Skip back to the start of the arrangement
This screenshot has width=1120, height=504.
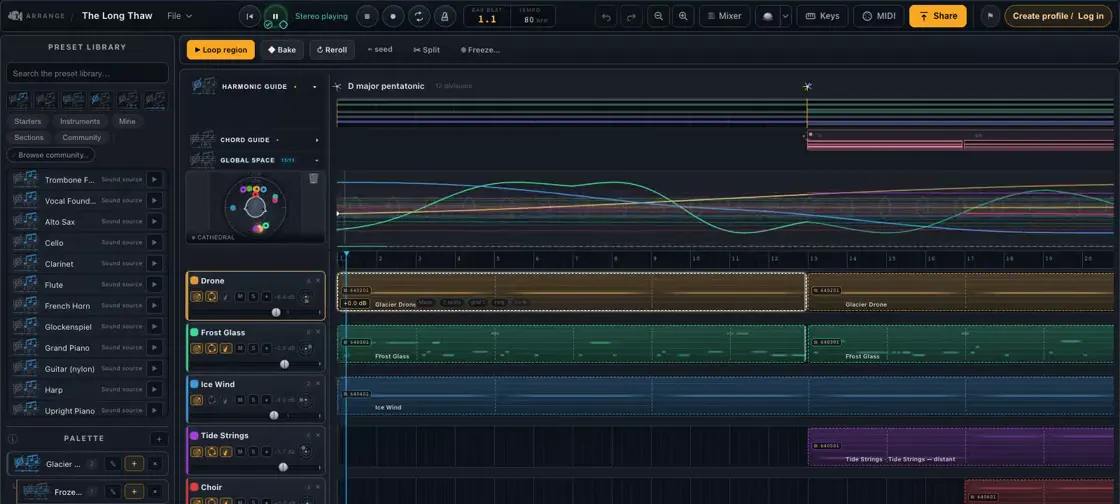pyautogui.click(x=249, y=16)
